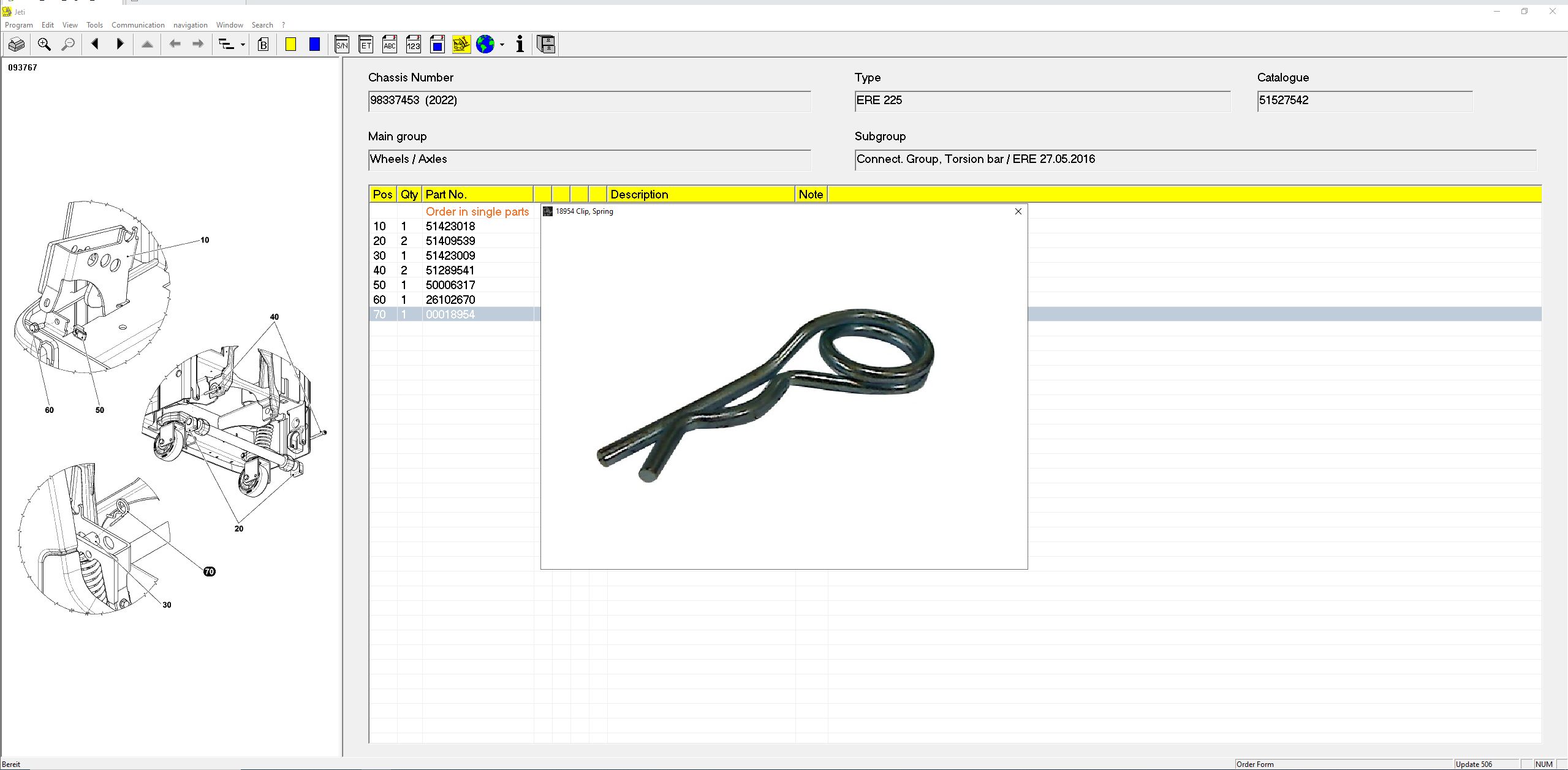Viewport: 1568px width, 770px height.
Task: Click the Subgroup field Connect. Group, Torsion bar
Action: 1195,160
